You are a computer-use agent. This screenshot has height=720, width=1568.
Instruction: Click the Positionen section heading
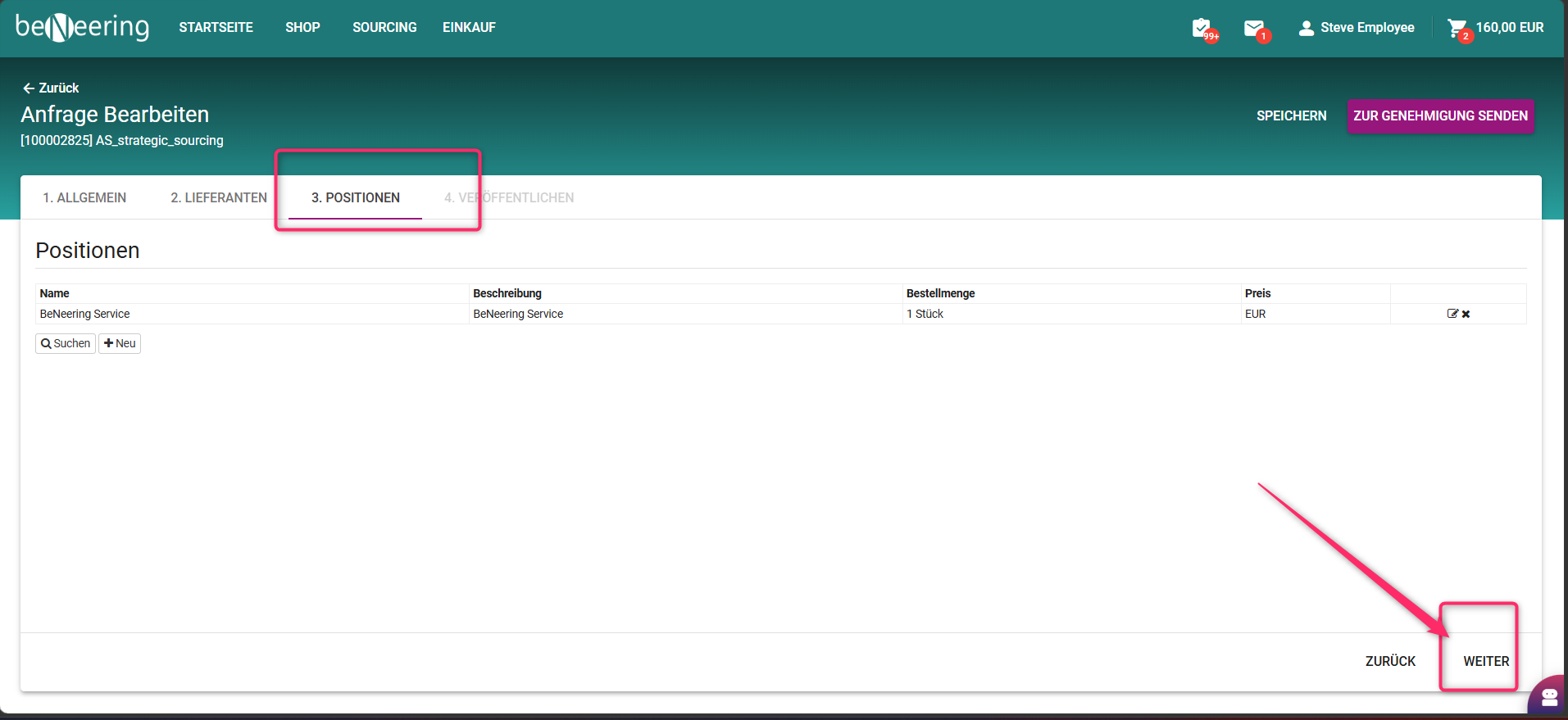(x=88, y=250)
